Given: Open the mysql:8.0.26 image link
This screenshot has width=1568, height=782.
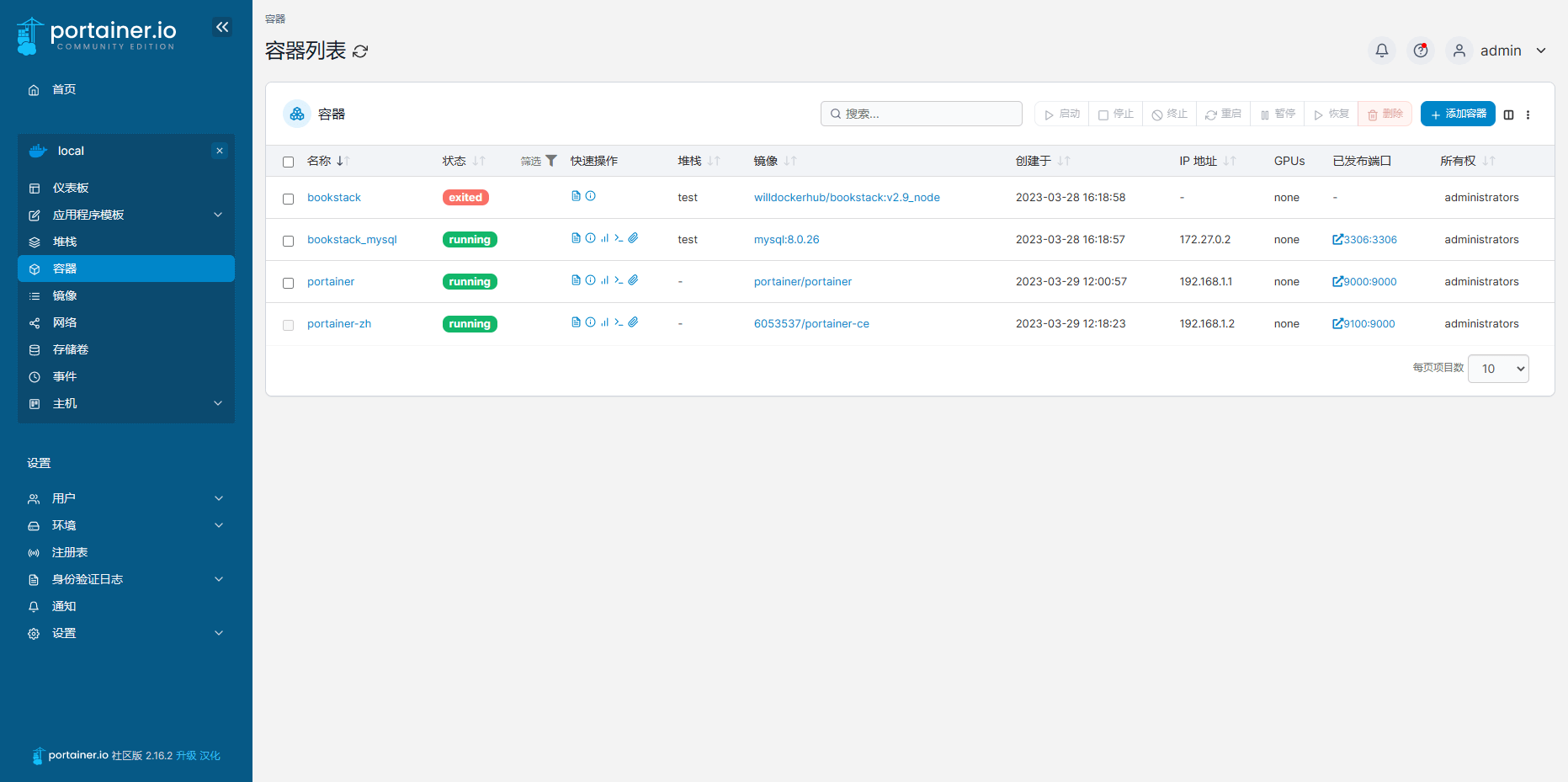Looking at the screenshot, I should coord(786,239).
